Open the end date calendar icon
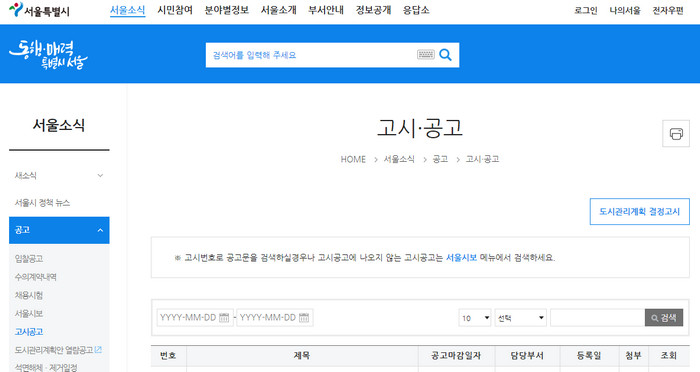 click(304, 318)
